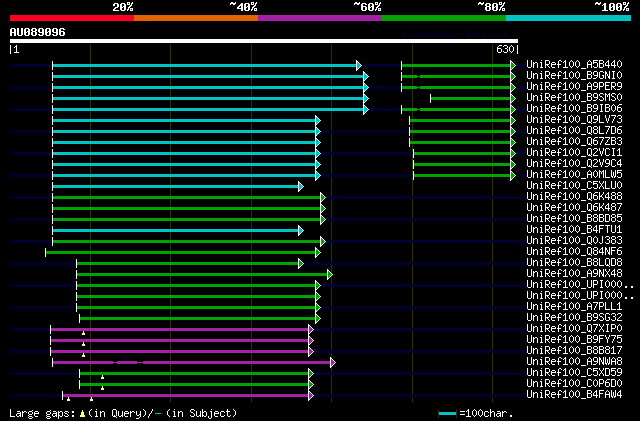Click the query end position label 630
The height and width of the screenshot is (421, 640).
pyautogui.click(x=505, y=49)
